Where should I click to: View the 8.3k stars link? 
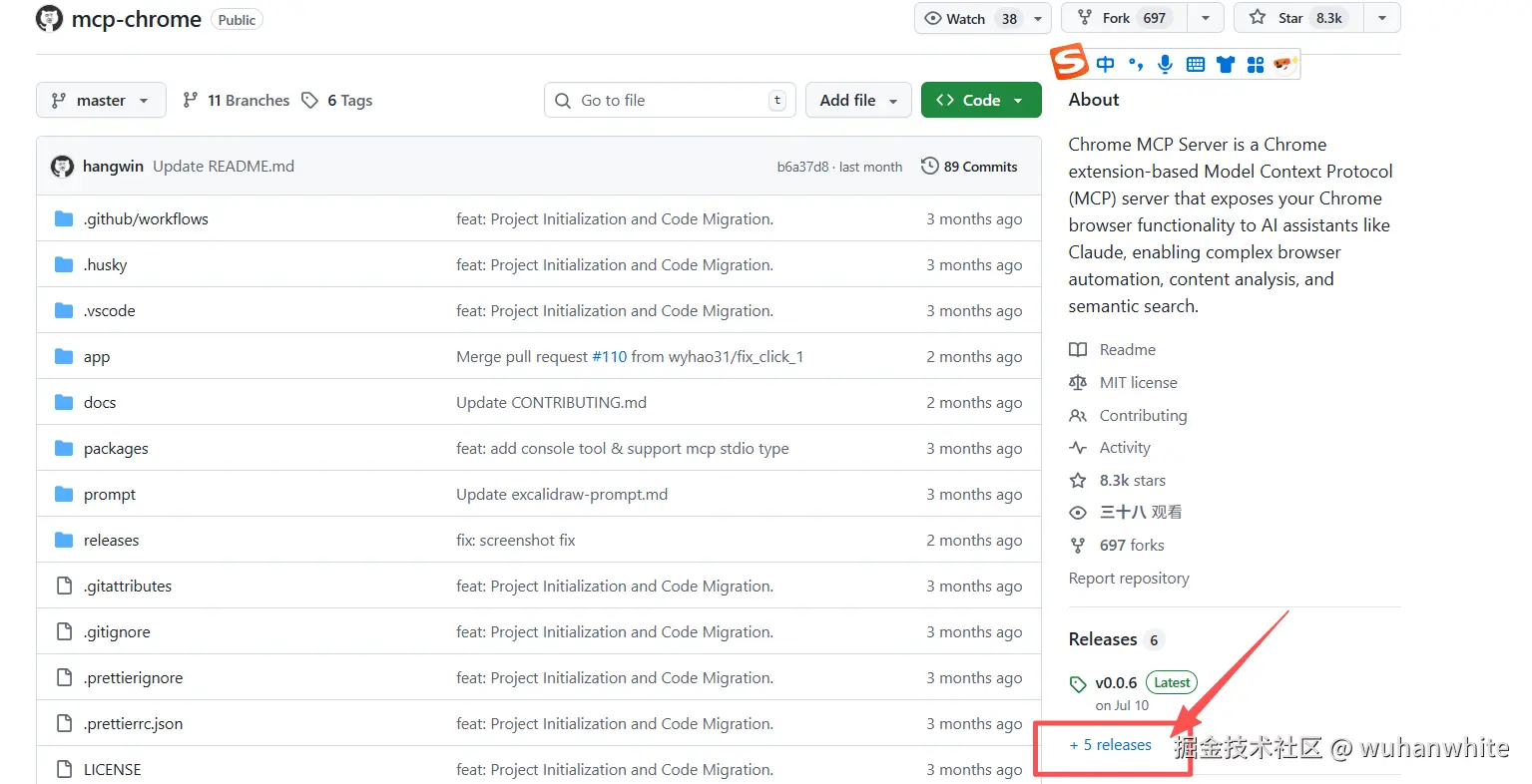click(1118, 480)
